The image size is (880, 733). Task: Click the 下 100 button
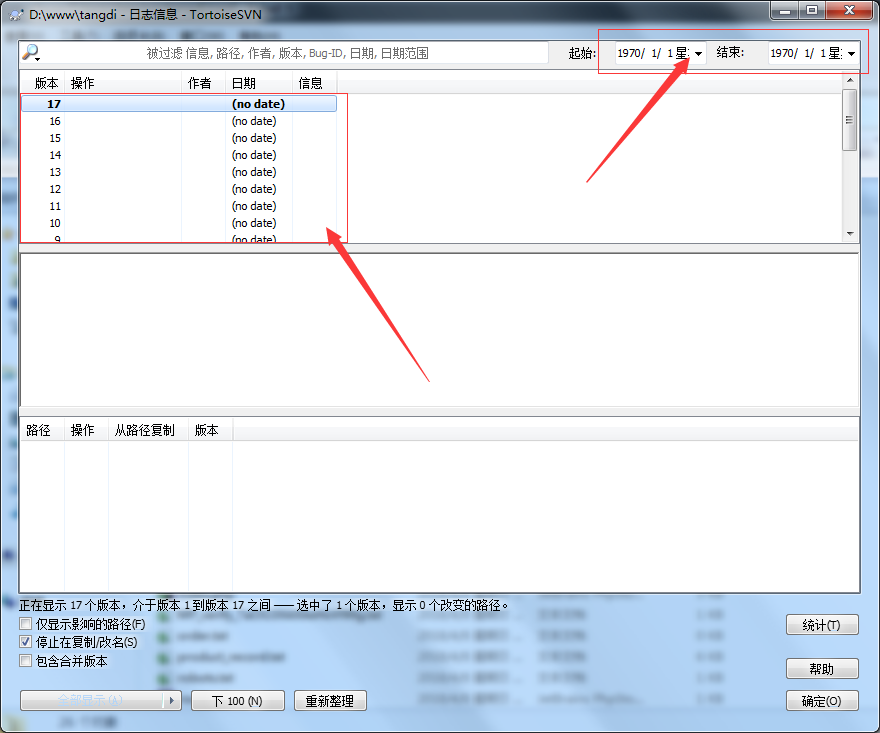pos(237,700)
